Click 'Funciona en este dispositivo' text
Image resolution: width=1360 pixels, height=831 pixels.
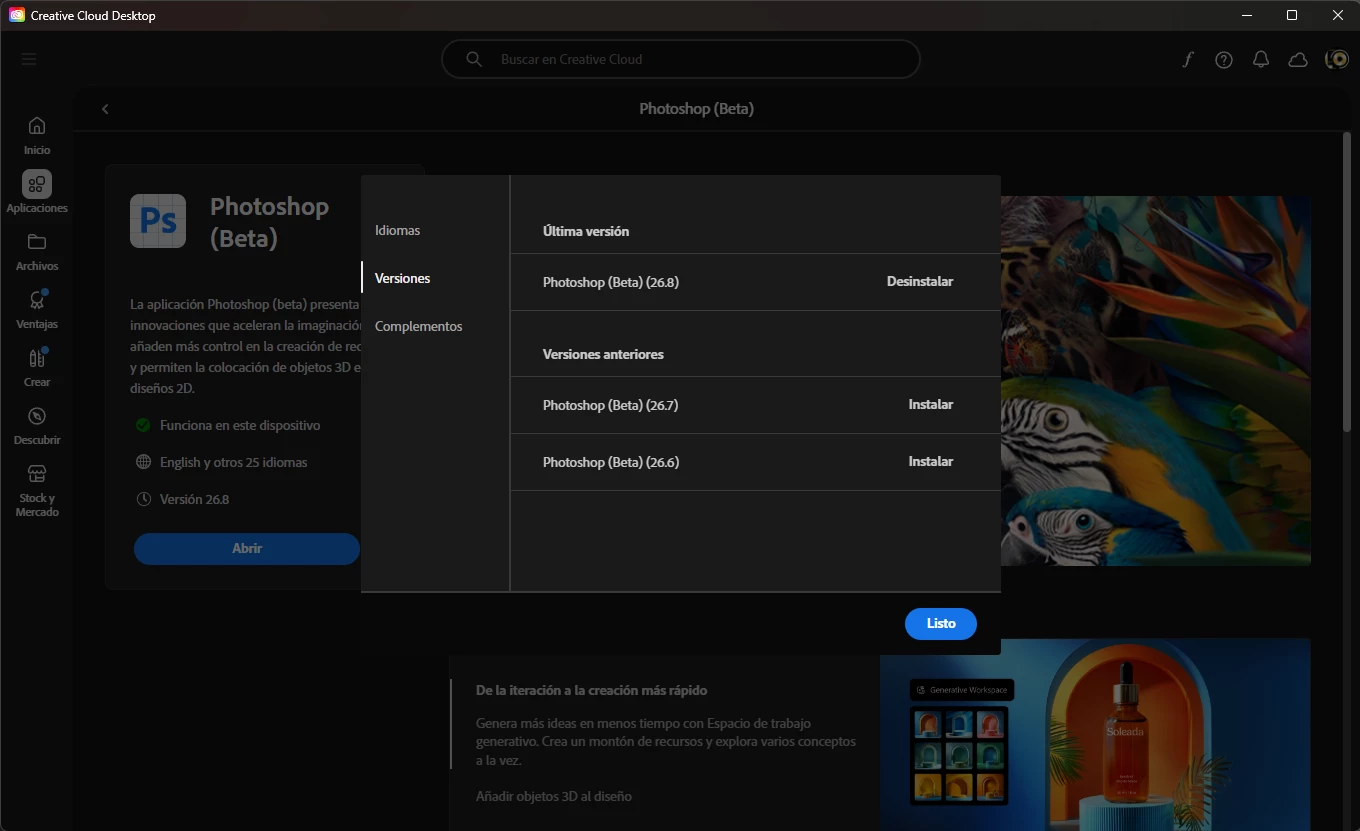pos(240,425)
